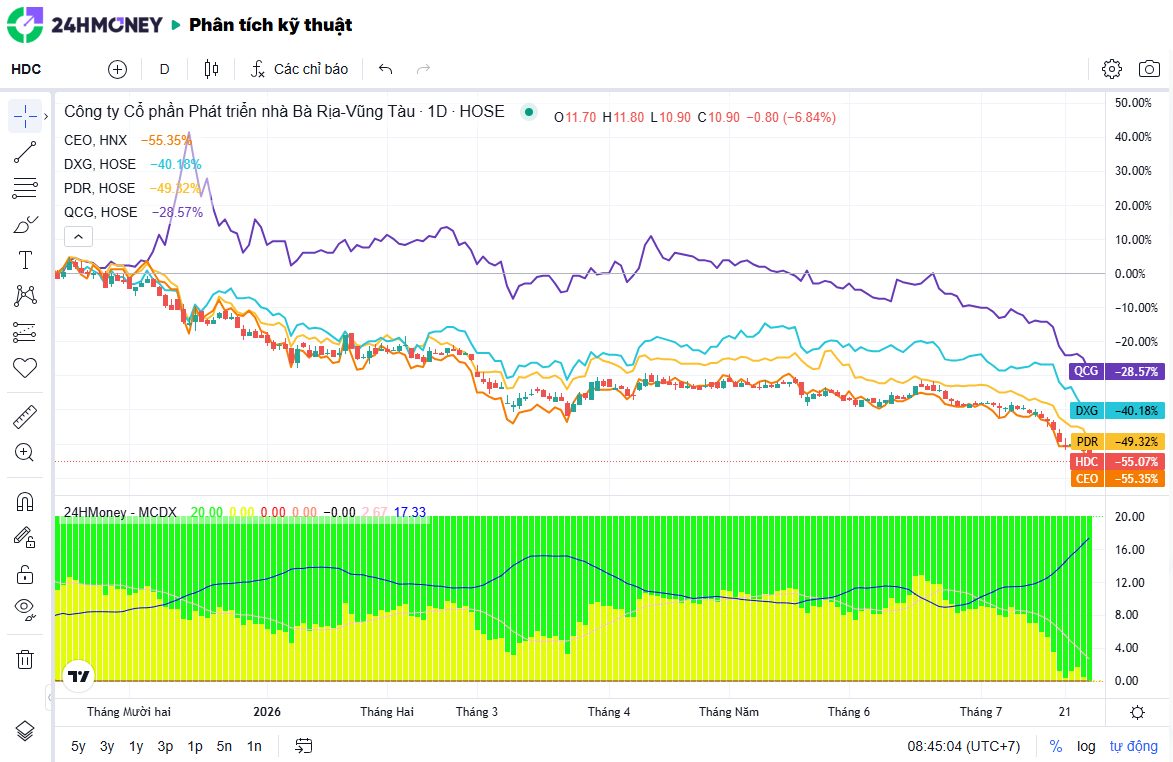Set range to 5y
This screenshot has height=762, width=1173.
point(79,746)
